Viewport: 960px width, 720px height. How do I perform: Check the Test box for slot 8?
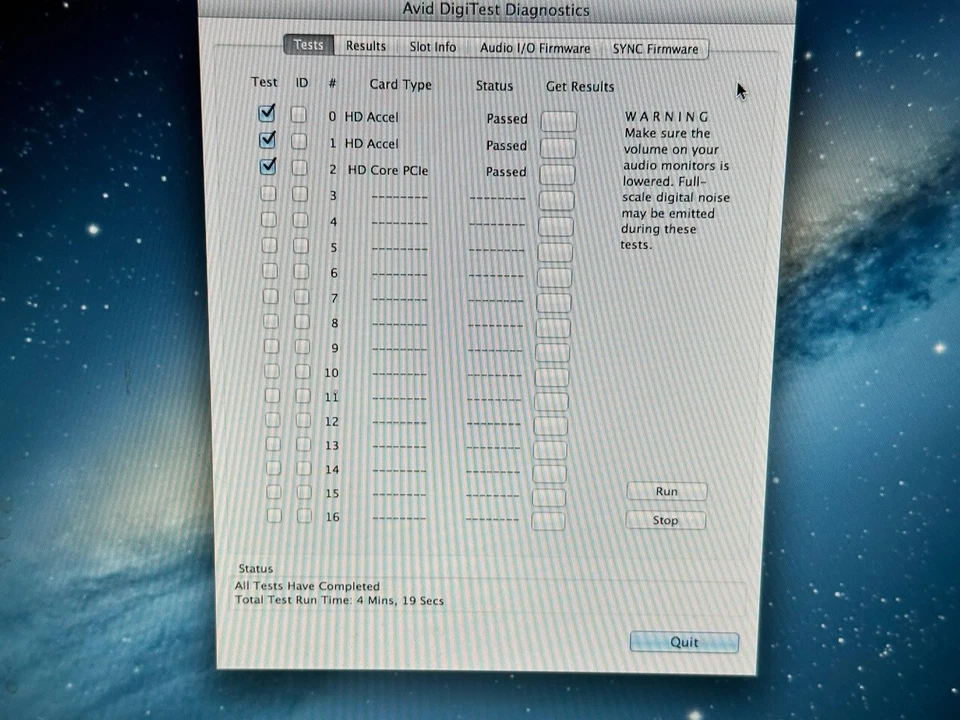[x=271, y=321]
